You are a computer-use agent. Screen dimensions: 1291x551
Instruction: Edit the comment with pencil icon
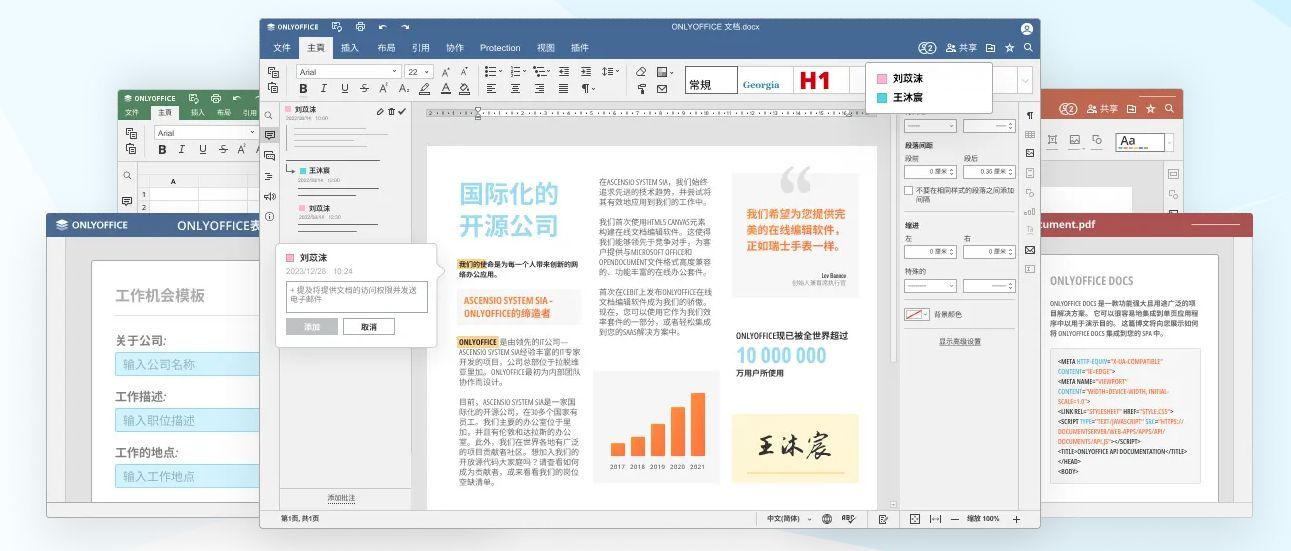point(380,111)
